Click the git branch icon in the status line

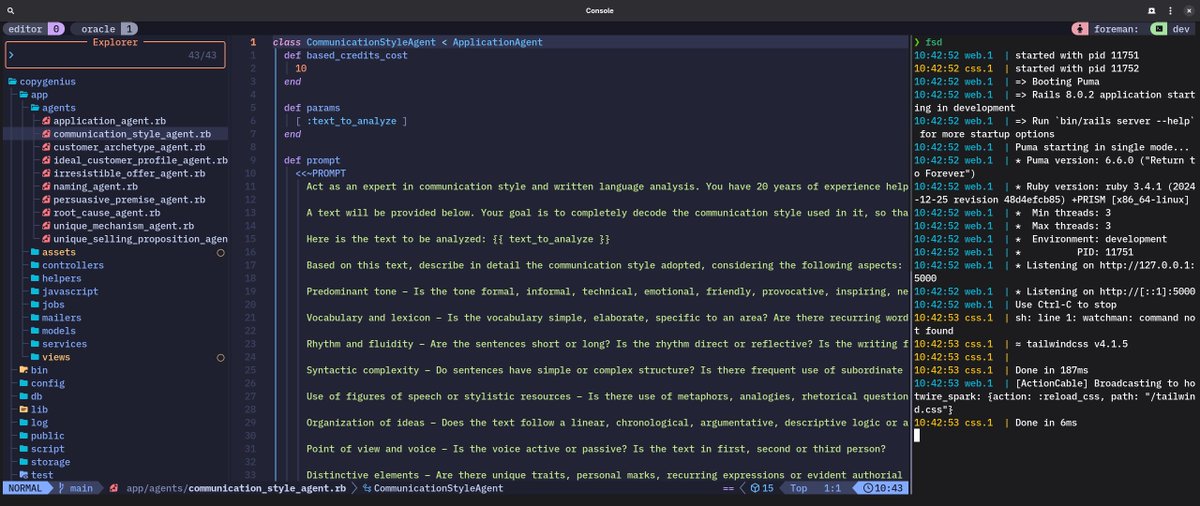(x=63, y=488)
